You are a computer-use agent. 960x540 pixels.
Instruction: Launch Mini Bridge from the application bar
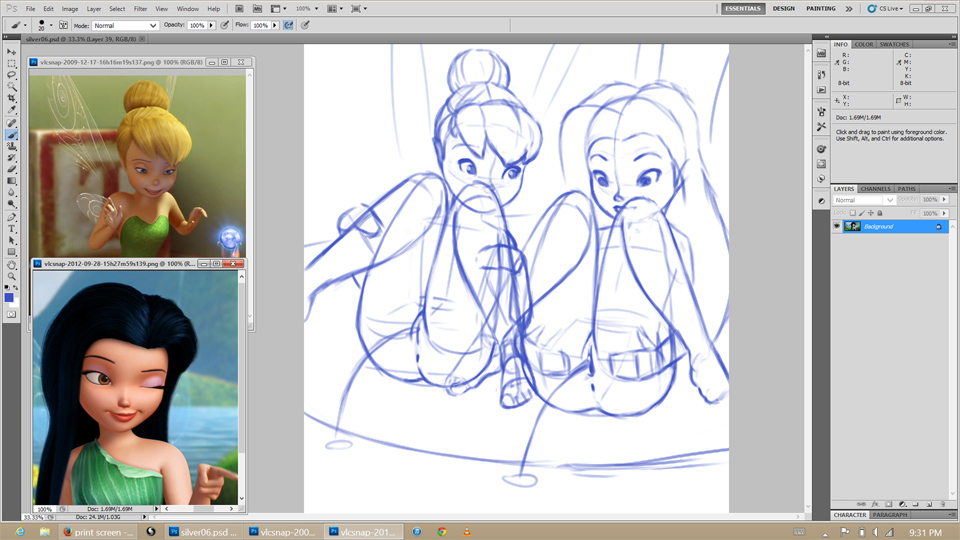pos(257,9)
